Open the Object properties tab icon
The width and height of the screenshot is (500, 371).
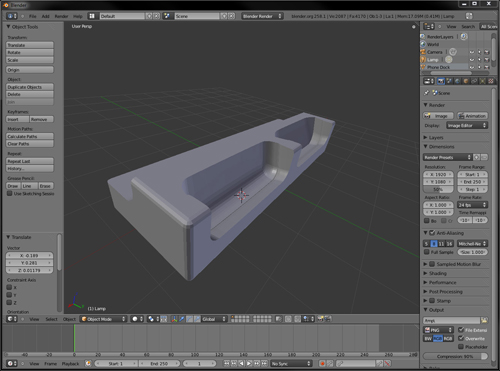click(466, 81)
